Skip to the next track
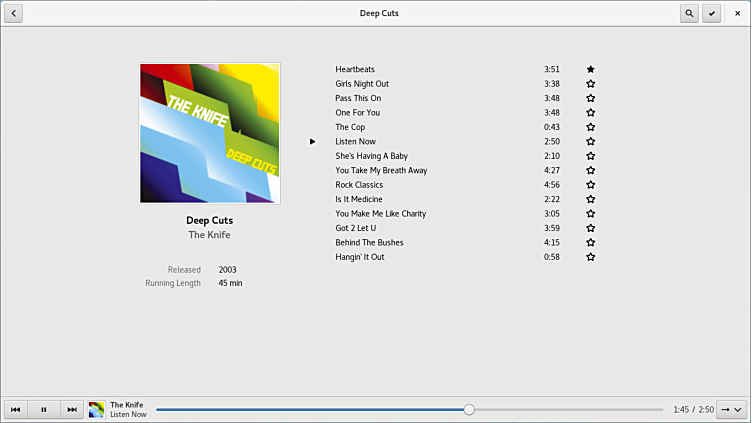This screenshot has height=423, width=752. pos(71,409)
